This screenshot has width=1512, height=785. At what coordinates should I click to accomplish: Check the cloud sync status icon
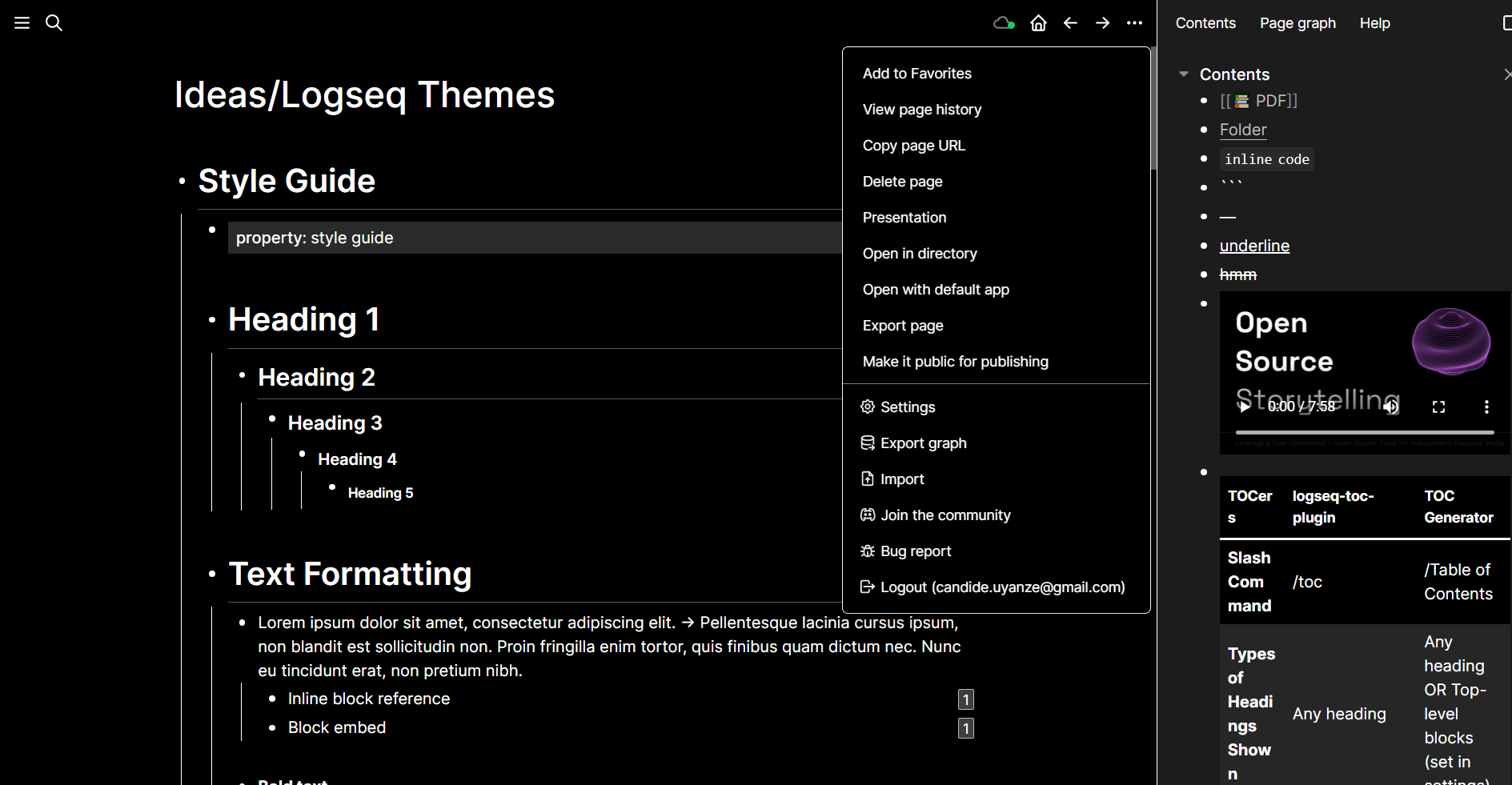point(1004,23)
